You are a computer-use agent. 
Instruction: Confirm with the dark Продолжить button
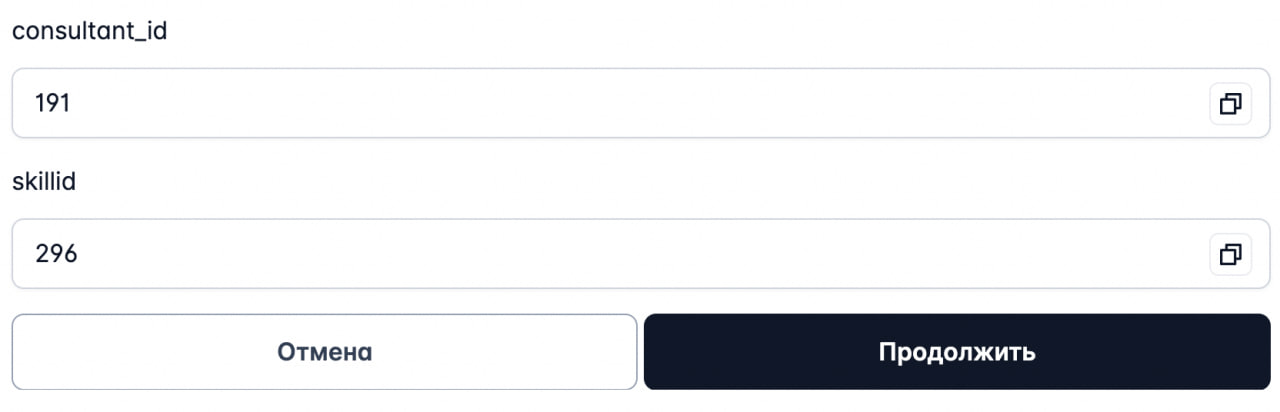(957, 352)
